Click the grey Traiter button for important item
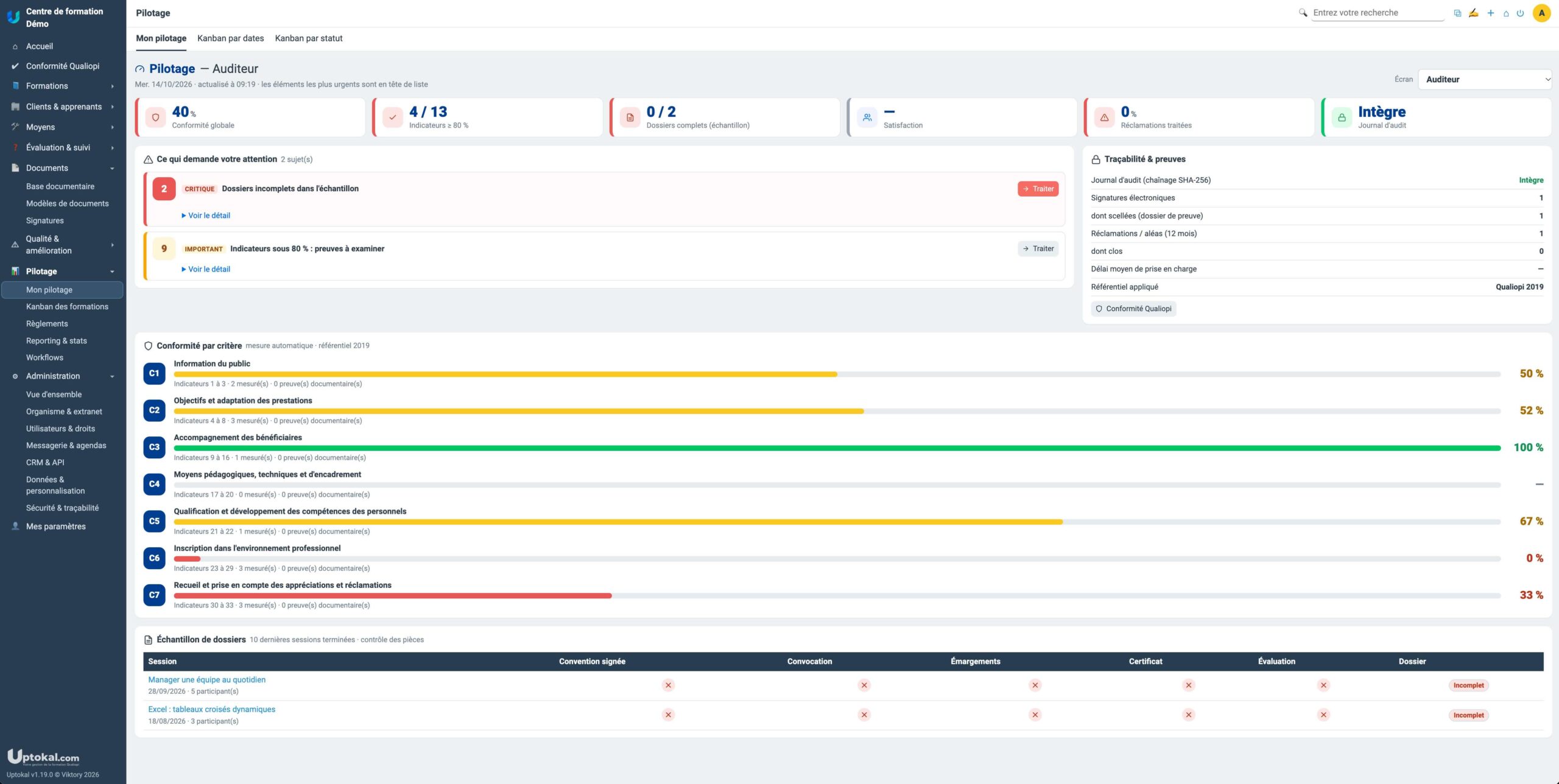Image resolution: width=1559 pixels, height=784 pixels. pos(1038,248)
